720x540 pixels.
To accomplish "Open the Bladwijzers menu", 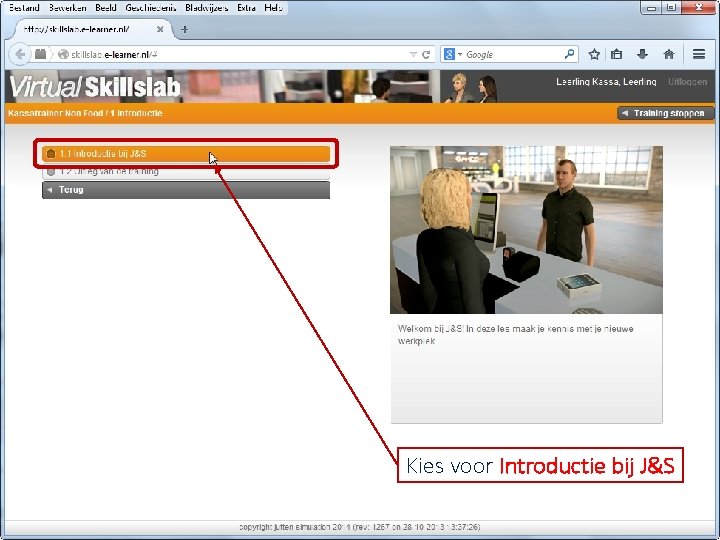I will click(207, 7).
